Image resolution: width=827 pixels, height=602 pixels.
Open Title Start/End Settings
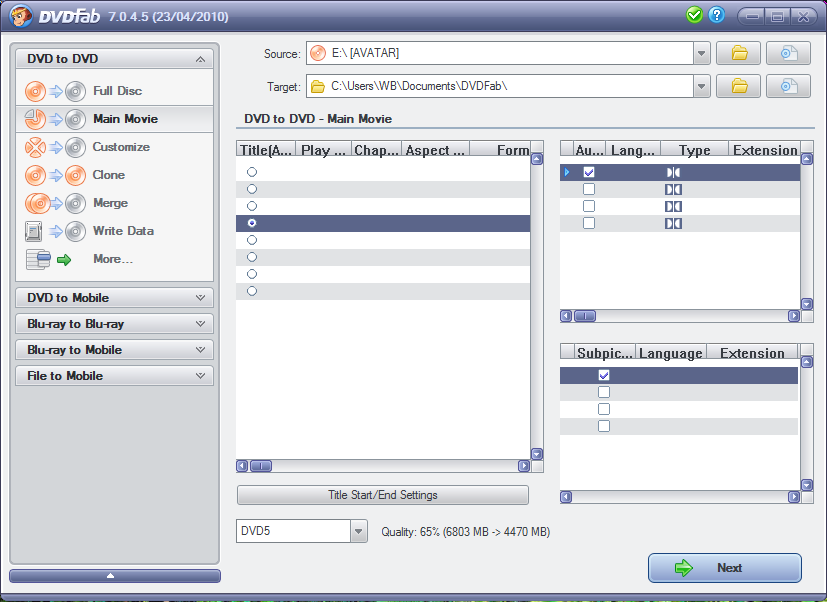[x=383, y=495]
